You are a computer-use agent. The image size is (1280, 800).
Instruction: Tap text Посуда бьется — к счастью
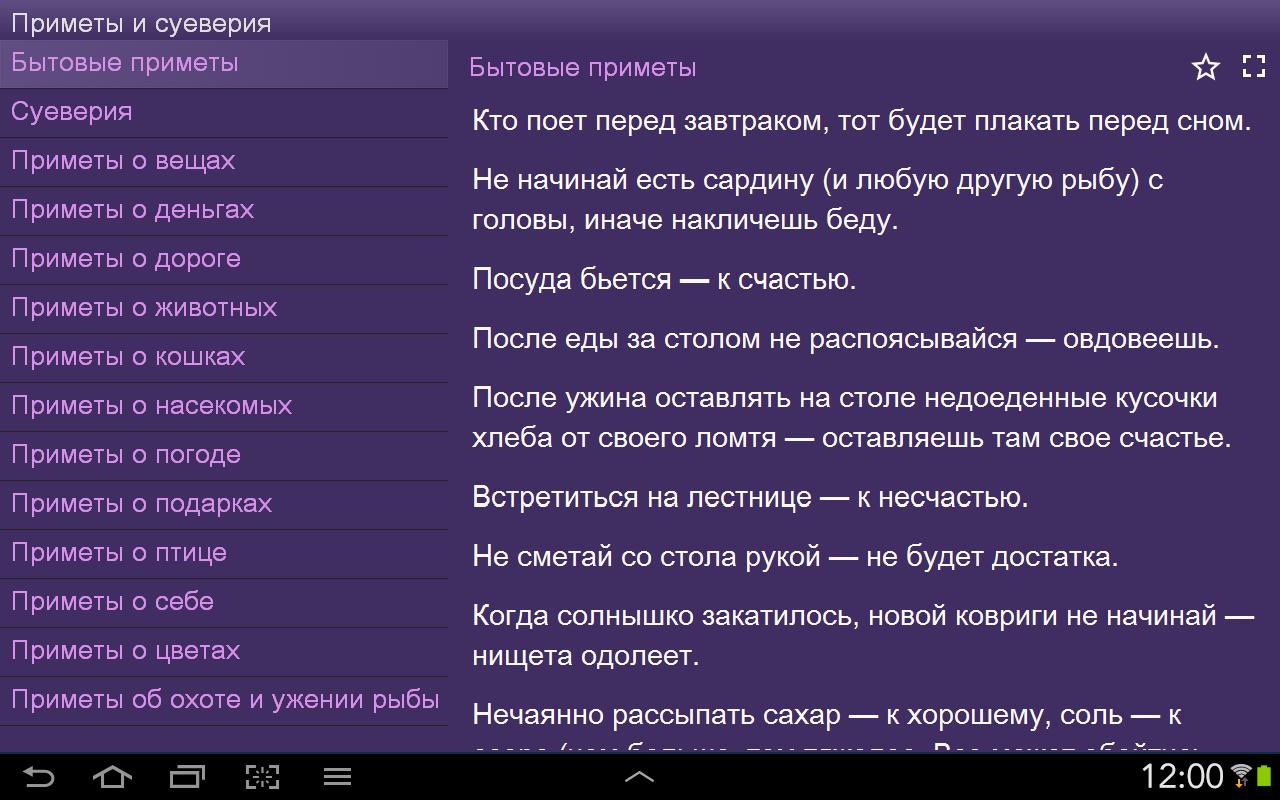tap(664, 279)
